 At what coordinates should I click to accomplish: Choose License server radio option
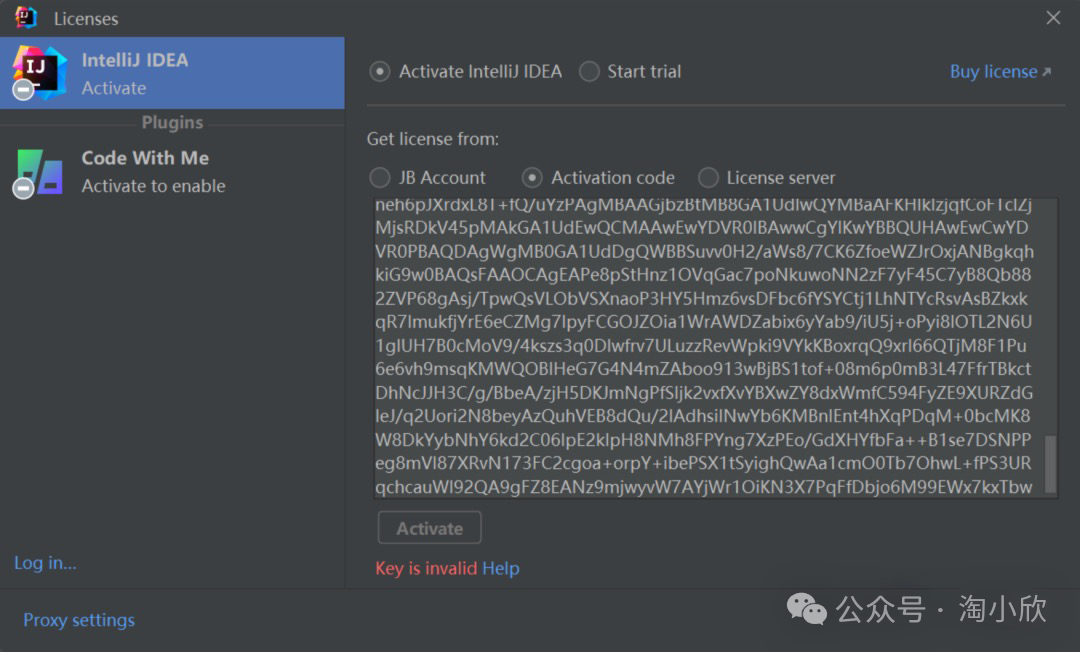click(x=708, y=178)
